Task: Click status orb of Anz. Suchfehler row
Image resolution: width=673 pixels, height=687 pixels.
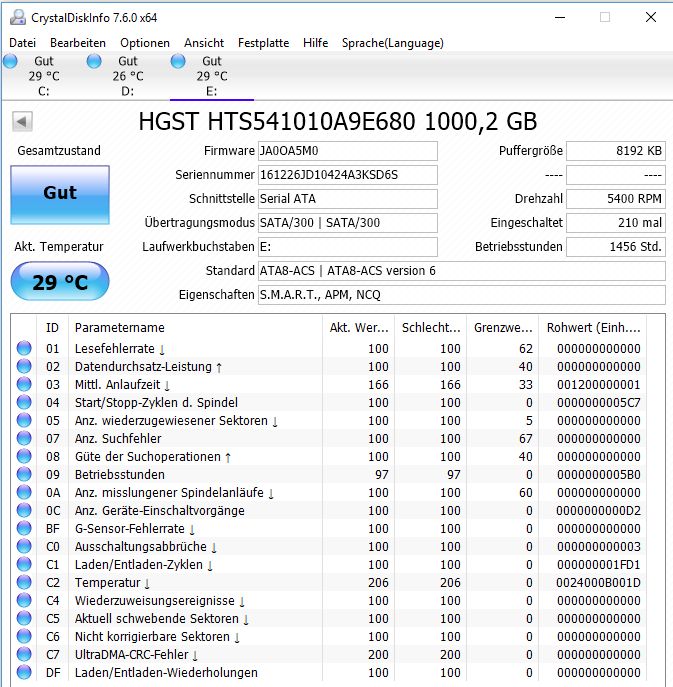Action: click(x=24, y=438)
